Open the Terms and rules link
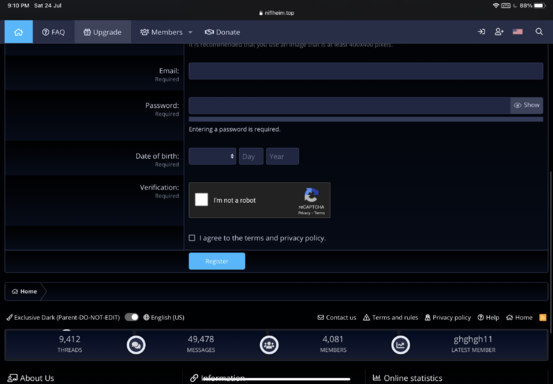 click(x=390, y=318)
